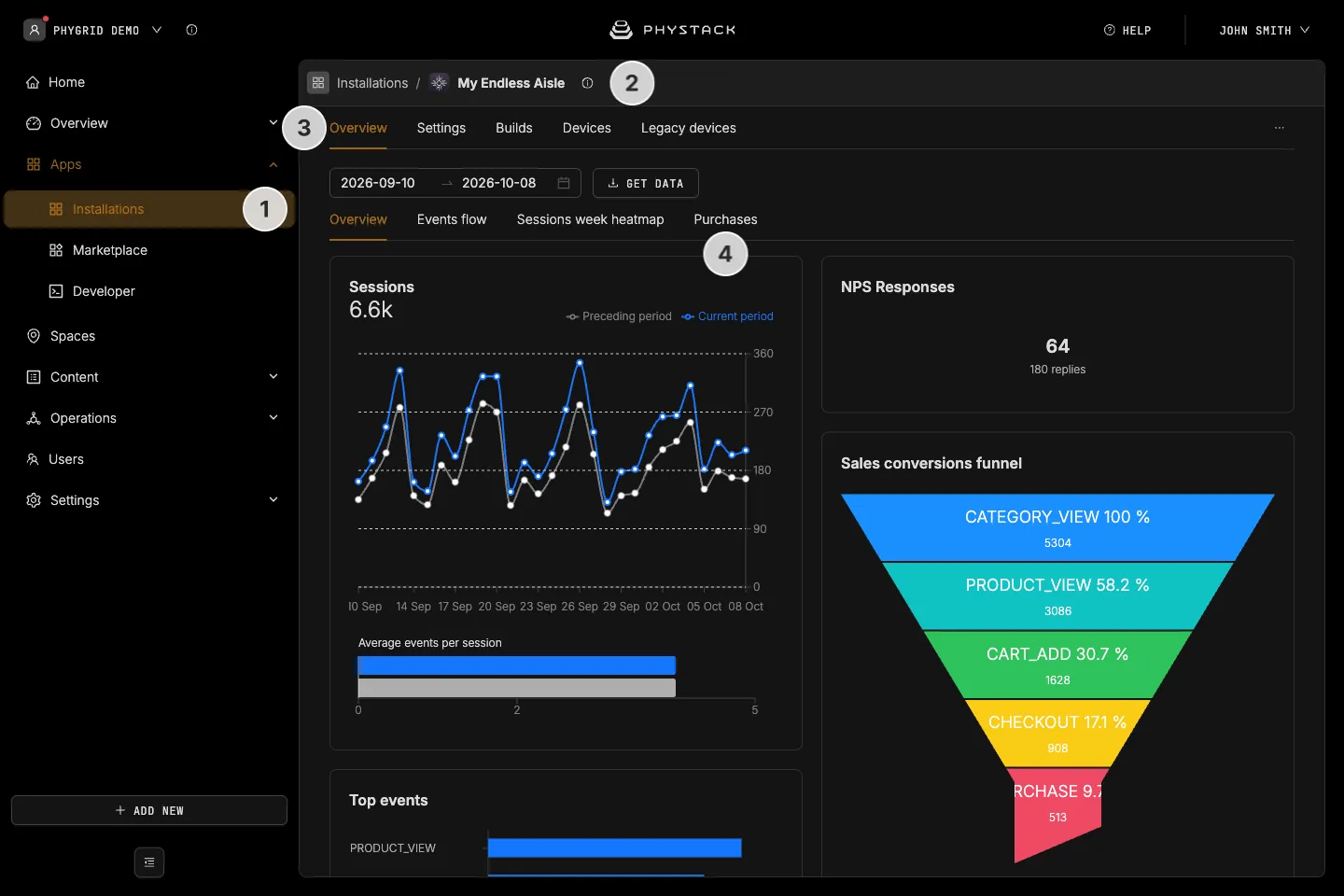Click the calendar icon in date range
Viewport: 1344px width, 896px height.
[x=564, y=183]
